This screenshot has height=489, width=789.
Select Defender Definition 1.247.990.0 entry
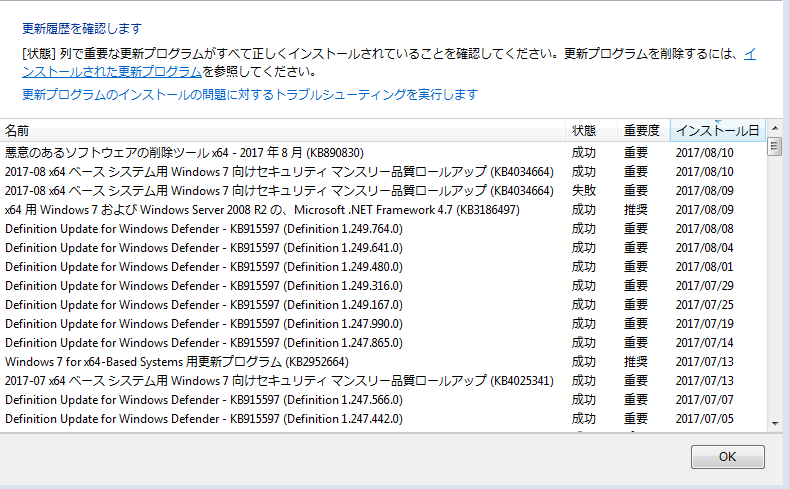click(204, 324)
